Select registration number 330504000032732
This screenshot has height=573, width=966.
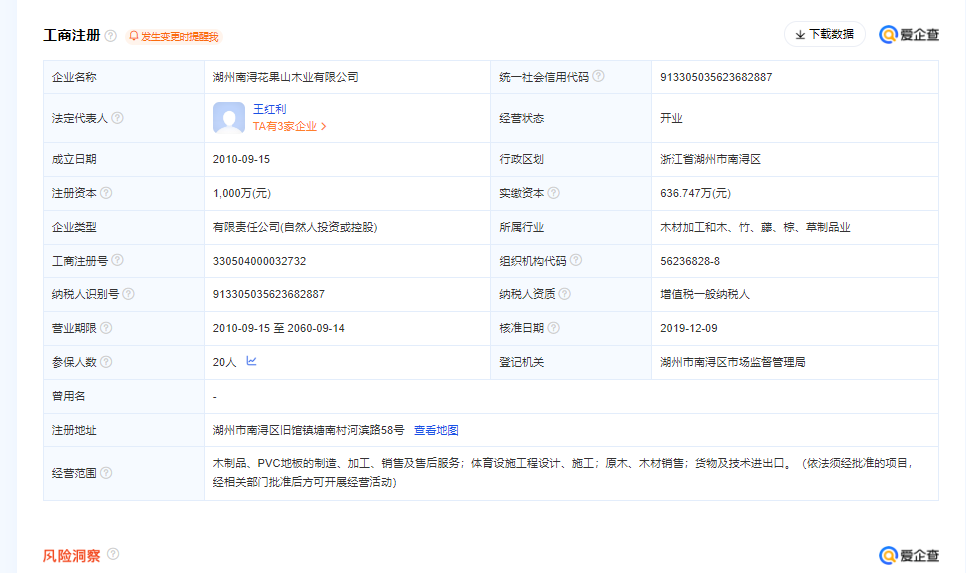coord(259,261)
